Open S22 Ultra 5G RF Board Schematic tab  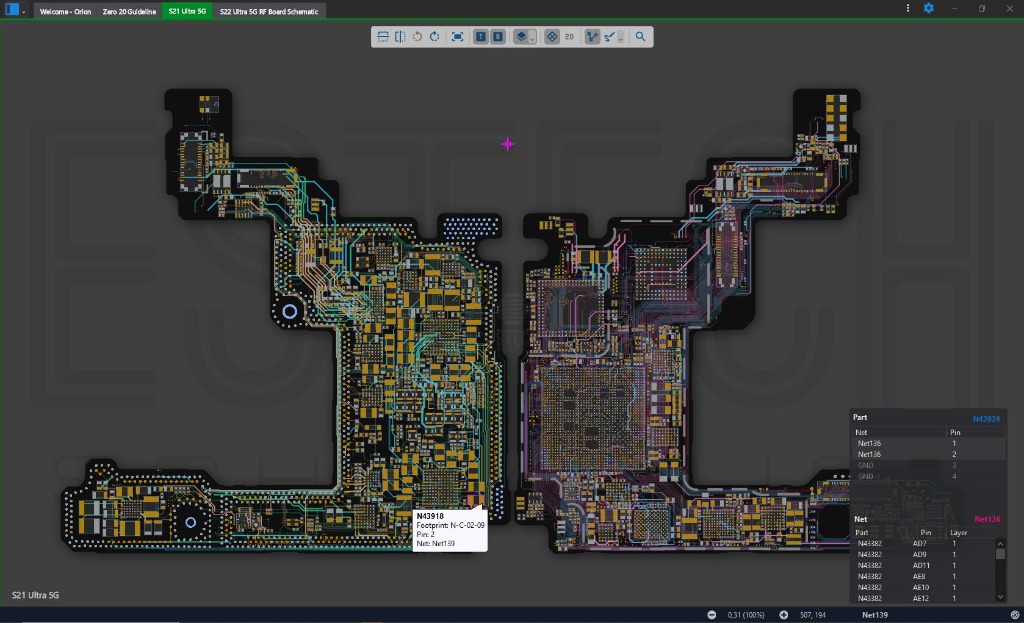point(269,11)
